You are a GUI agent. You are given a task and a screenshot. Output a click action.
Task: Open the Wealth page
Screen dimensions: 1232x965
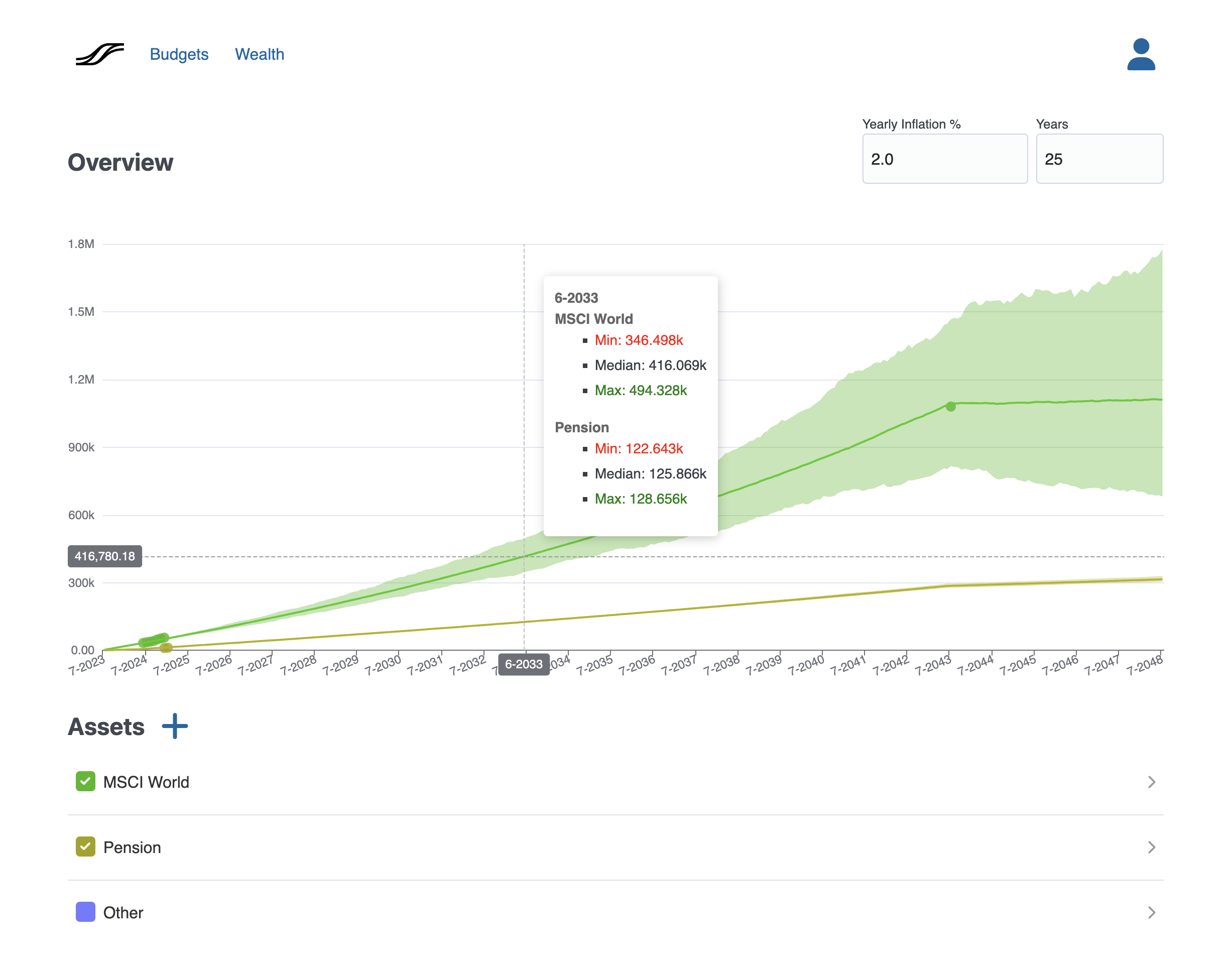(259, 54)
